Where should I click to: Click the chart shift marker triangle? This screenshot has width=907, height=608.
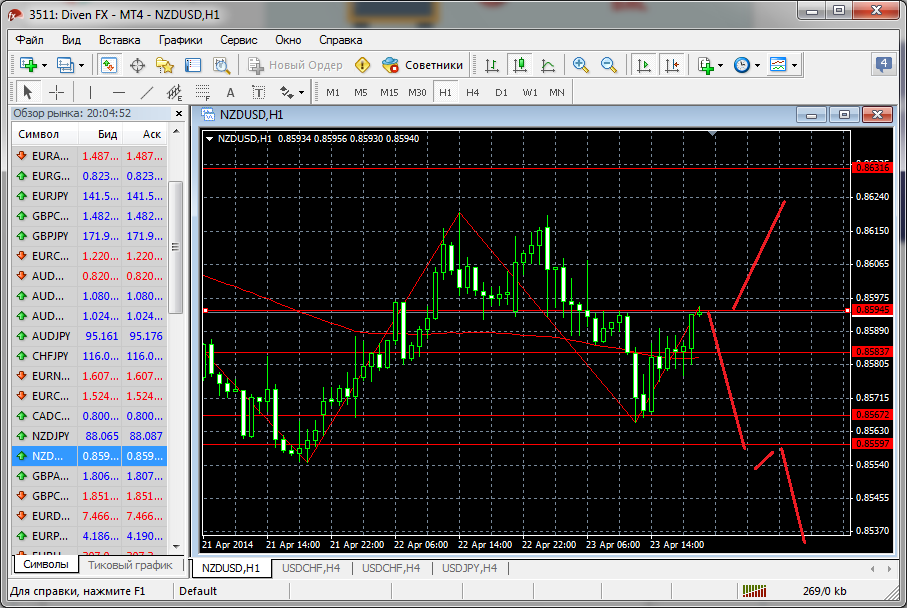[713, 134]
